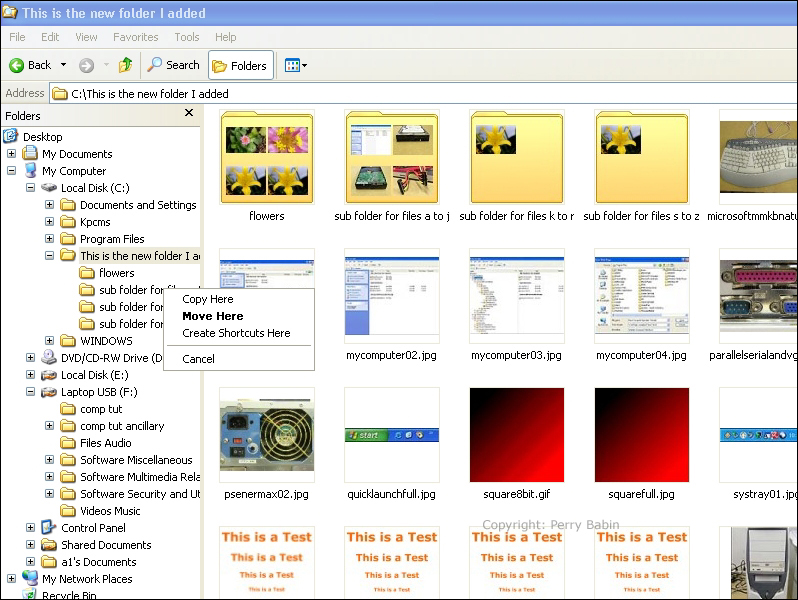Screen dimensions: 798x600
Task: Expand the Local Disk (E:) node
Action: tap(31, 375)
